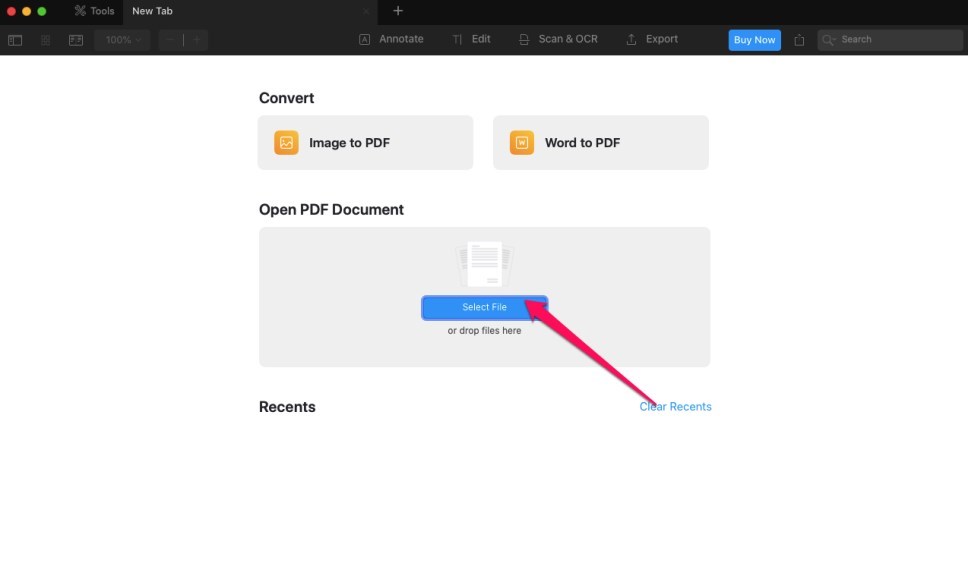Open Scan & OCR from the toolbar
The height and width of the screenshot is (585, 968).
(x=523, y=39)
